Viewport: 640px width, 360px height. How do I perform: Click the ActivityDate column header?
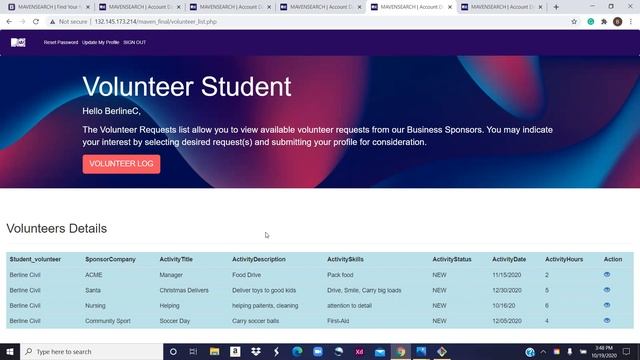click(509, 259)
